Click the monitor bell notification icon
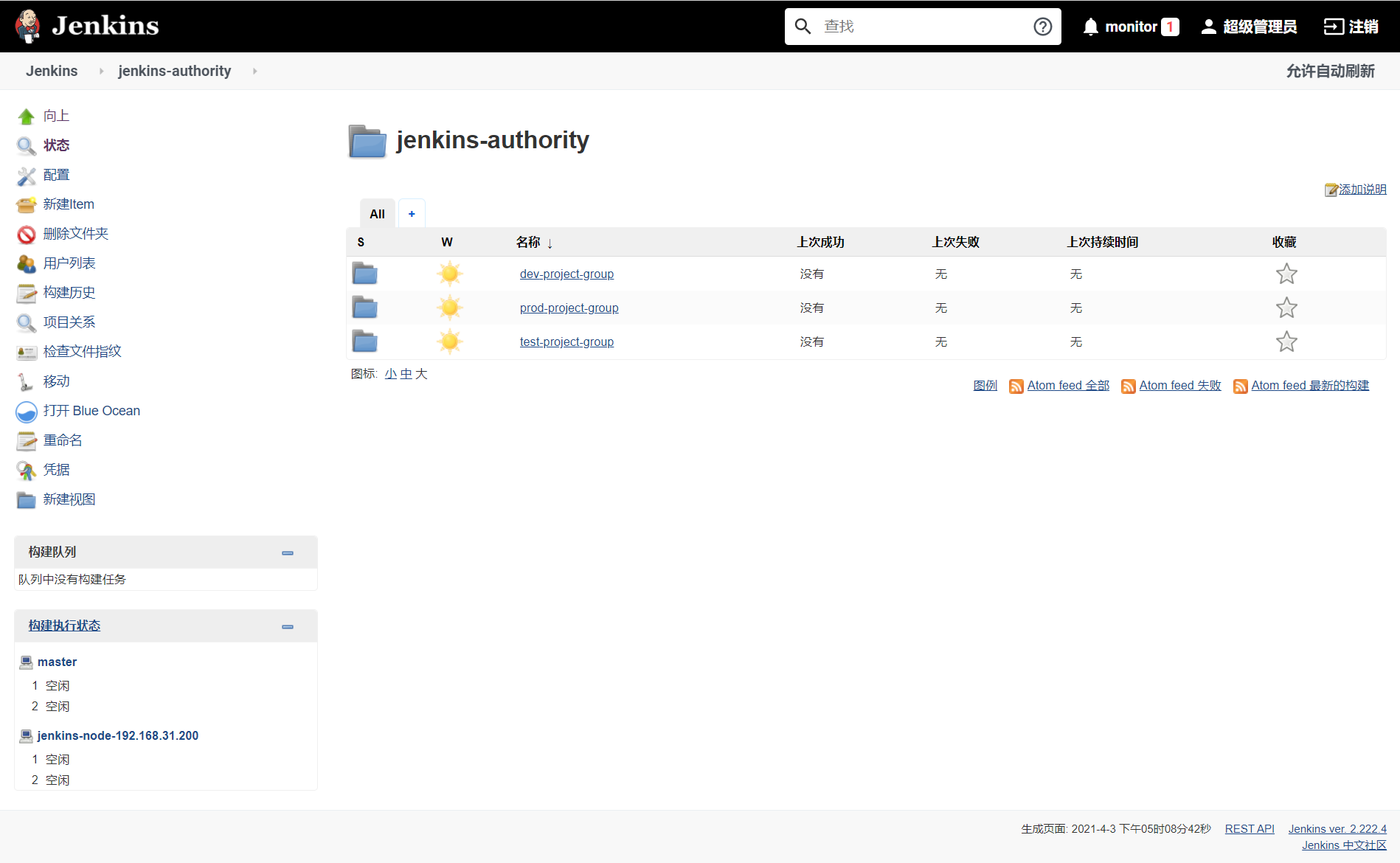Viewport: 1400px width, 863px height. [x=1090, y=27]
